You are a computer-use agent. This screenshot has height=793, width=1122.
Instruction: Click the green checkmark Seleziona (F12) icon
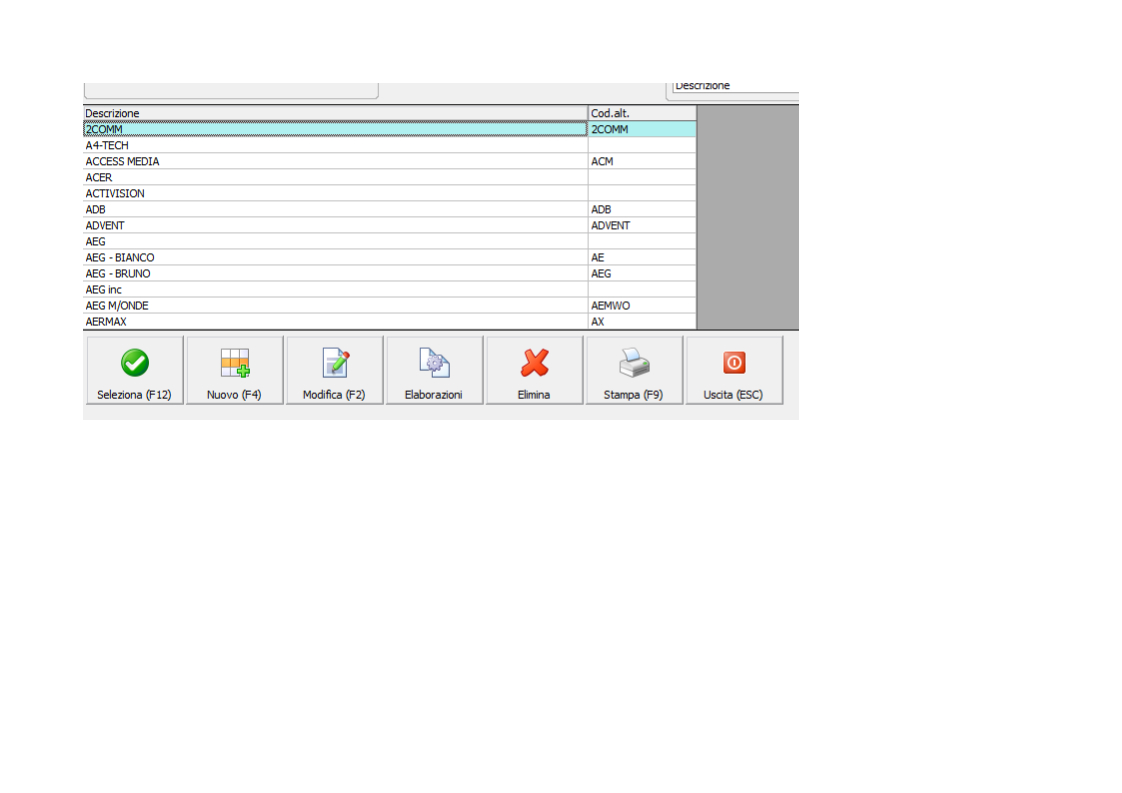tap(135, 363)
